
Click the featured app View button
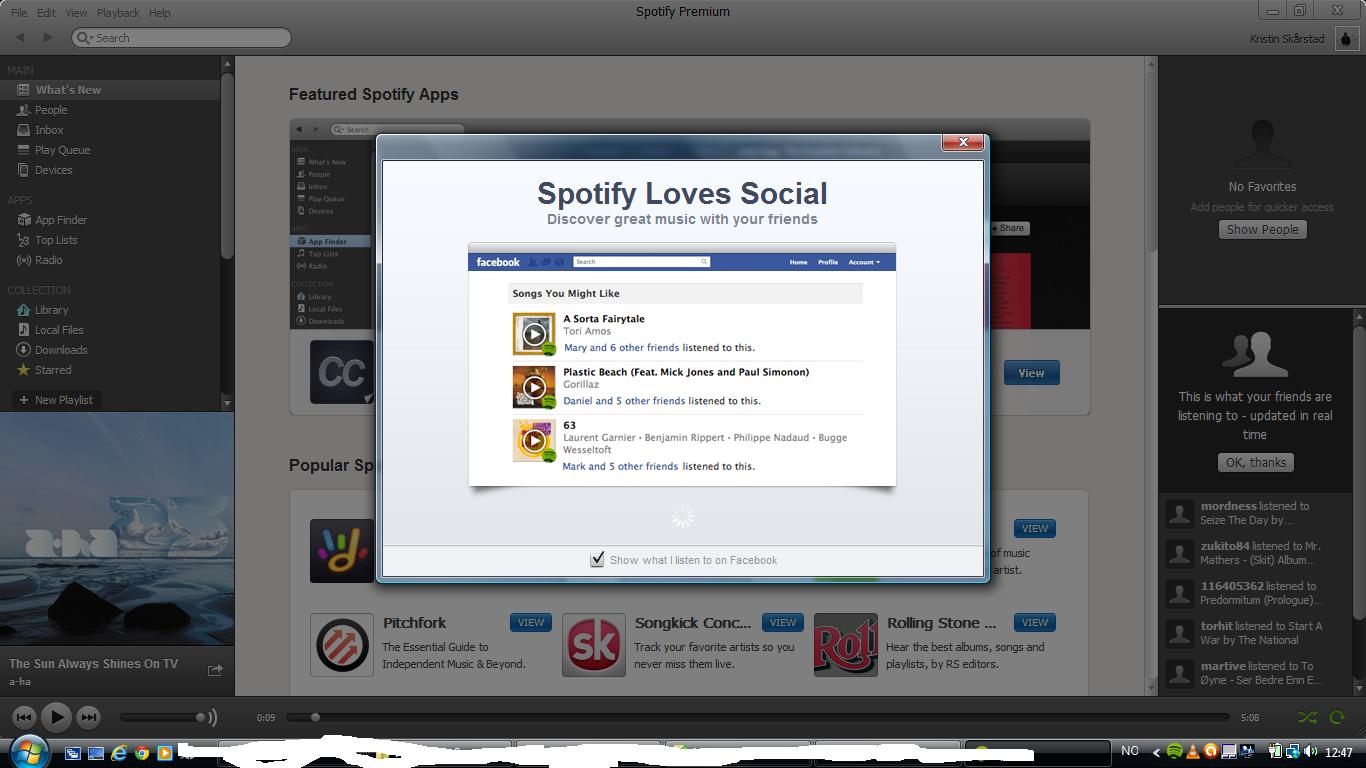tap(1031, 373)
